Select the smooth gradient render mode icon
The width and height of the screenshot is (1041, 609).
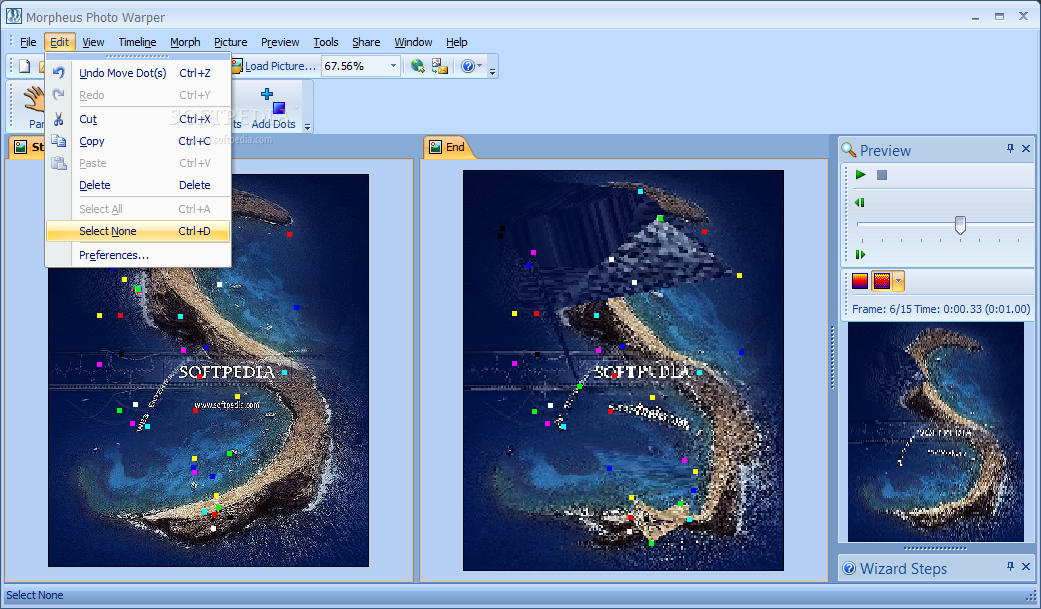click(860, 281)
